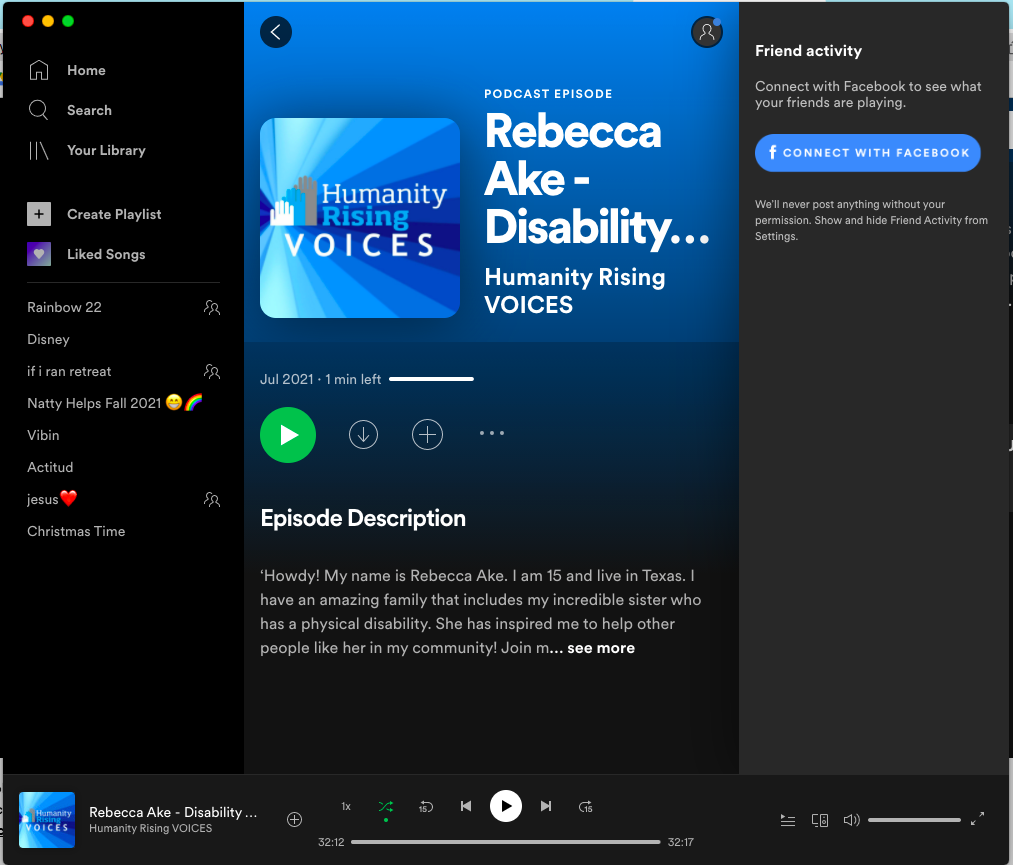This screenshot has width=1013, height=865.
Task: Click the now-playing episode title in player bar
Action: tap(173, 812)
